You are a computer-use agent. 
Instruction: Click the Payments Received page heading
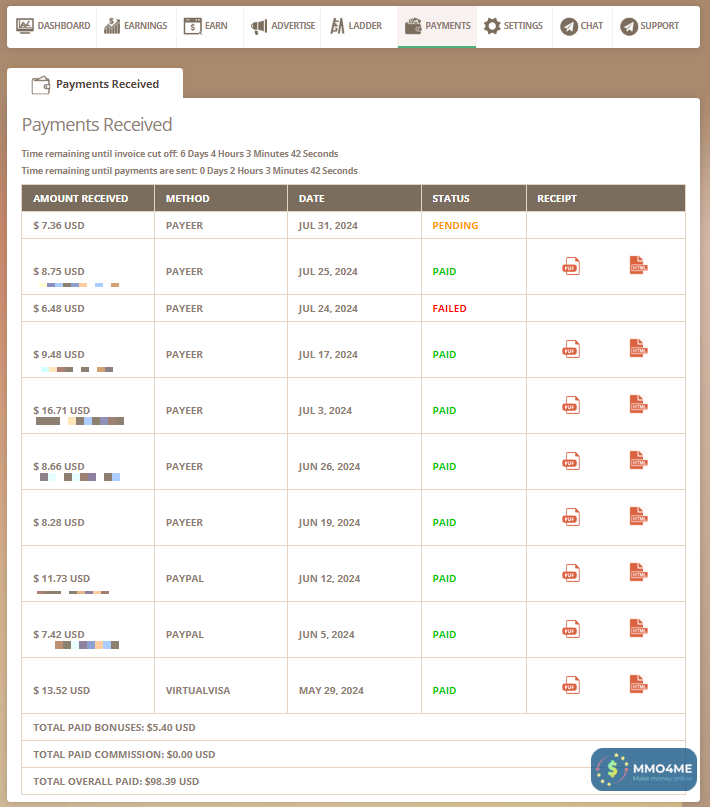(x=97, y=125)
